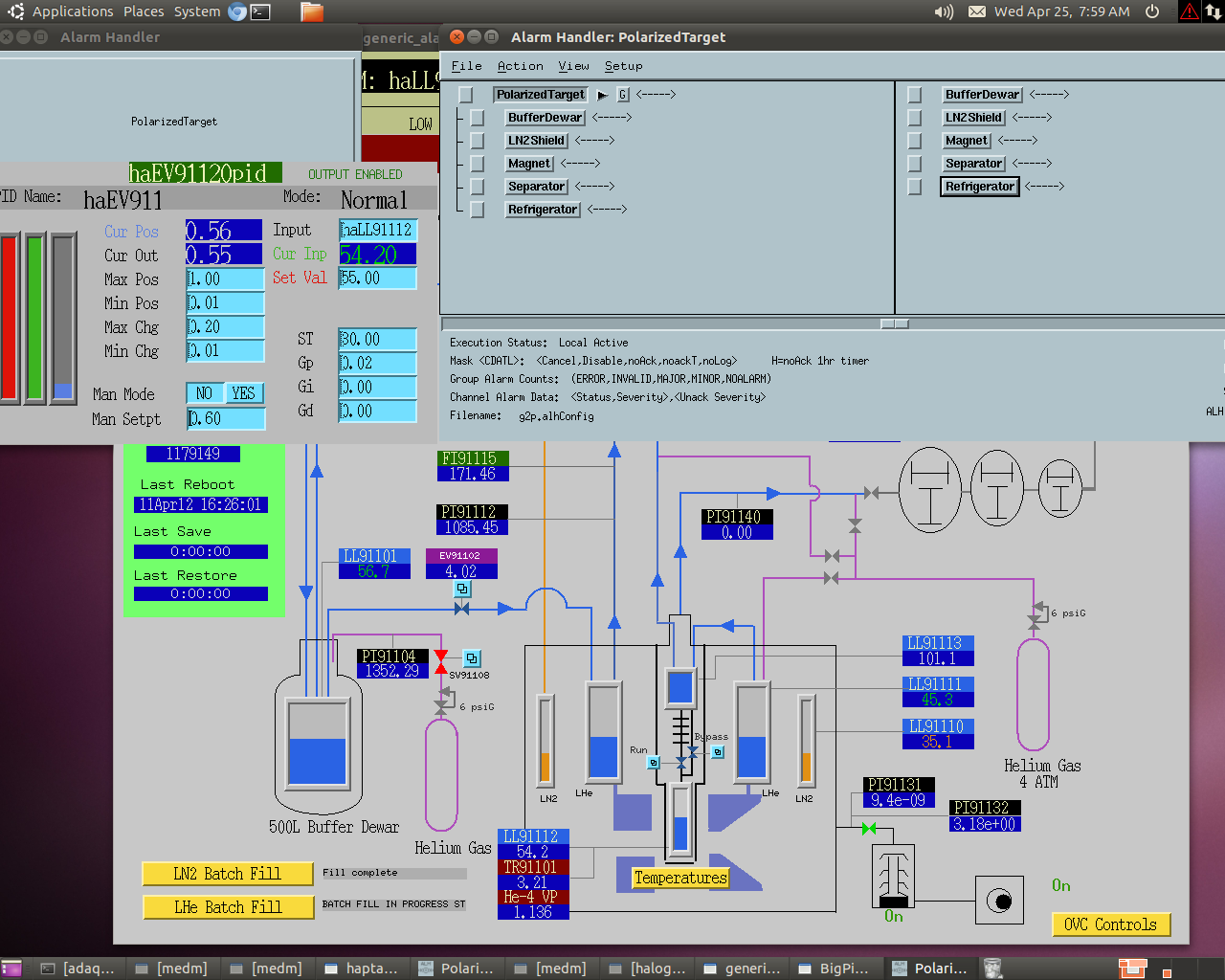
Task: Click the PolarizedTarget button in Alarm Handler main window
Action: 173,122
